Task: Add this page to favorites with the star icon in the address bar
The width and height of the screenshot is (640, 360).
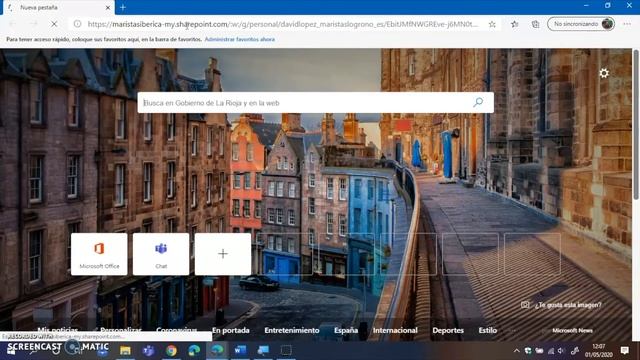Action: pyautogui.click(x=492, y=24)
